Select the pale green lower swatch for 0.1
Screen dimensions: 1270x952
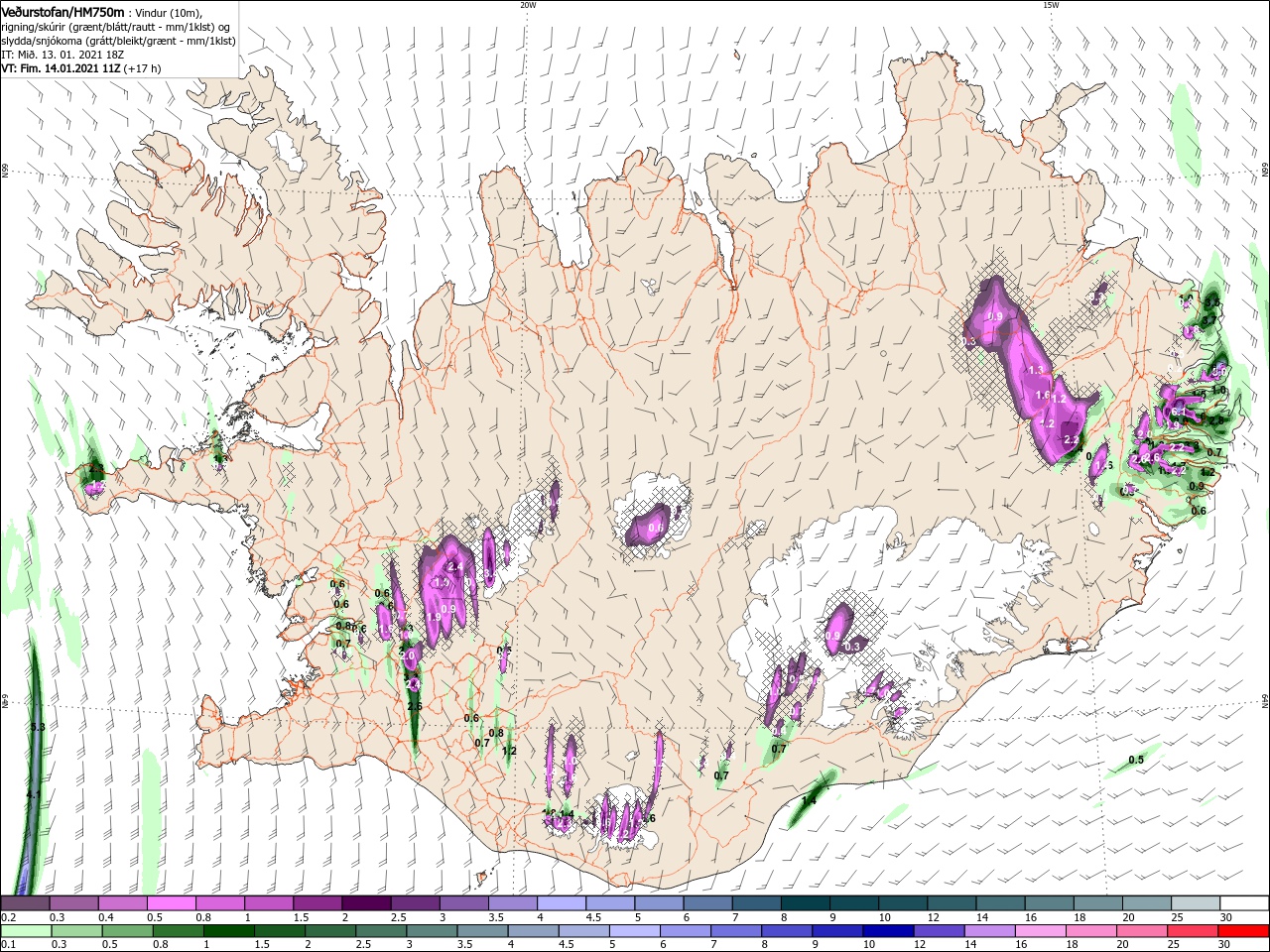point(26,931)
